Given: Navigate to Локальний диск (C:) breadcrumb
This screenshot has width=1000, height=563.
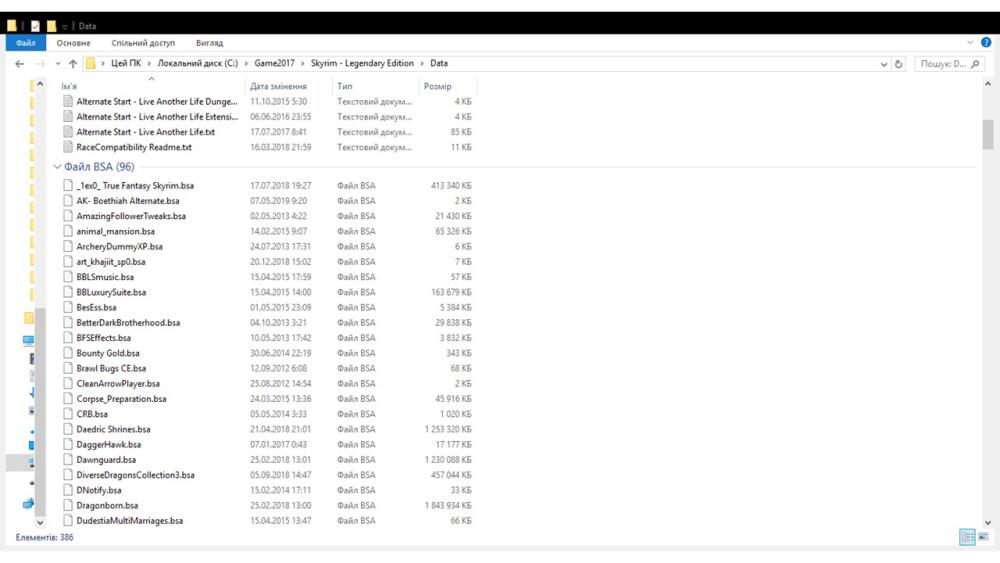Looking at the screenshot, I should (x=198, y=63).
